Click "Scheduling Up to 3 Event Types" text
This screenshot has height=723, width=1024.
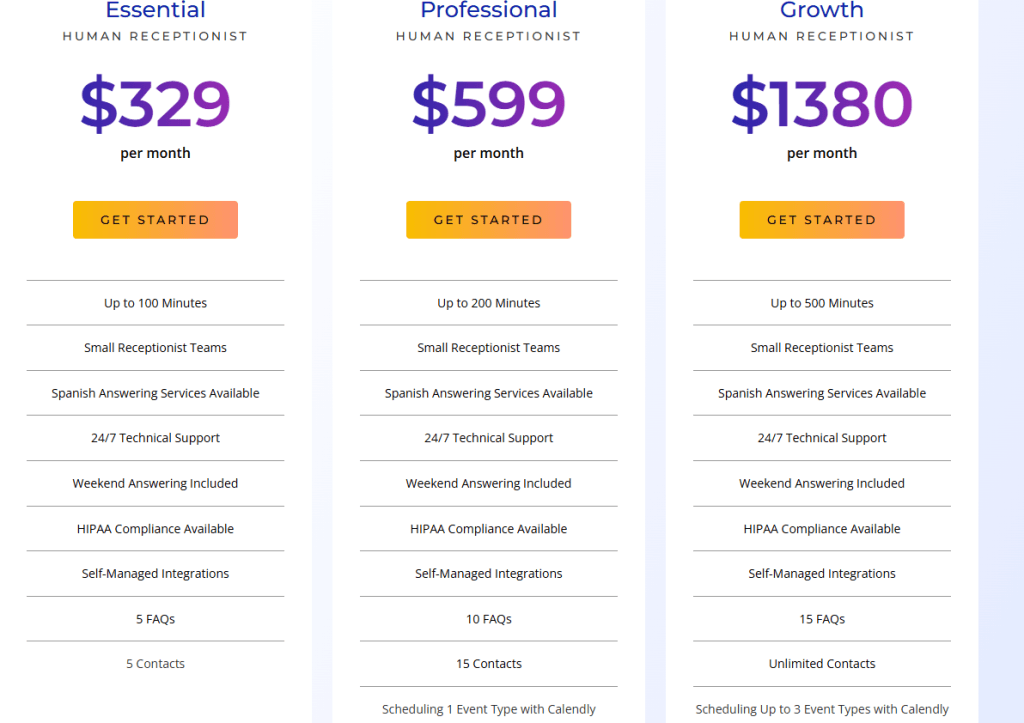(x=821, y=709)
